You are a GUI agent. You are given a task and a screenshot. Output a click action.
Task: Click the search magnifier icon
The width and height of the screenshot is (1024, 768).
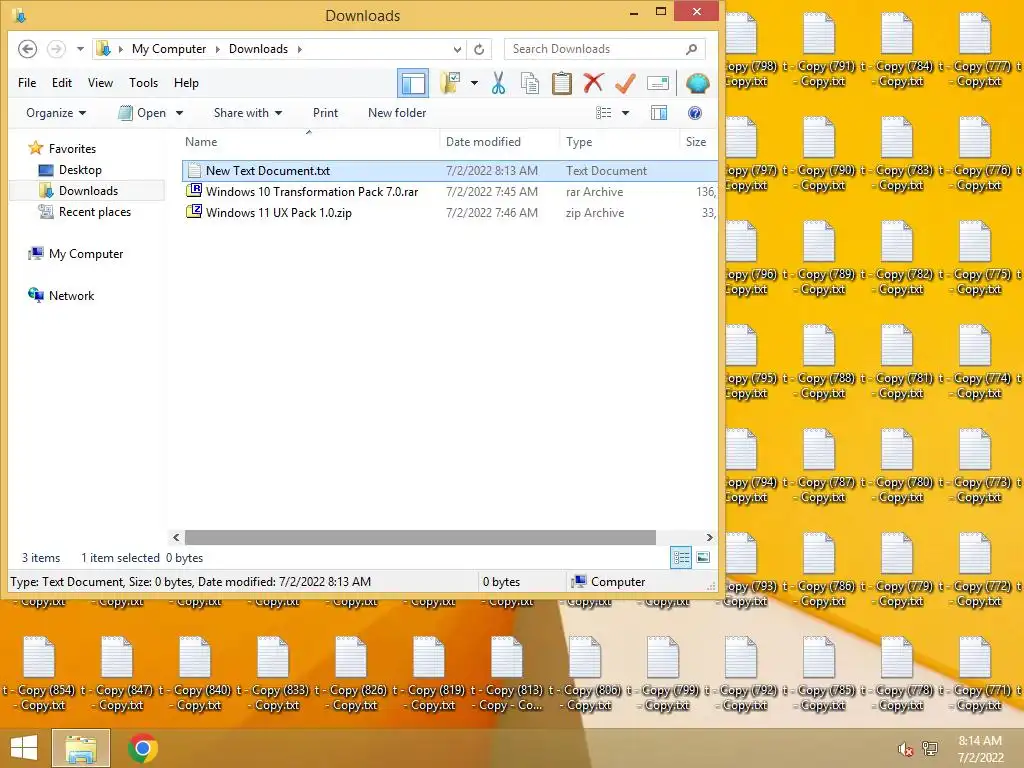(x=692, y=49)
